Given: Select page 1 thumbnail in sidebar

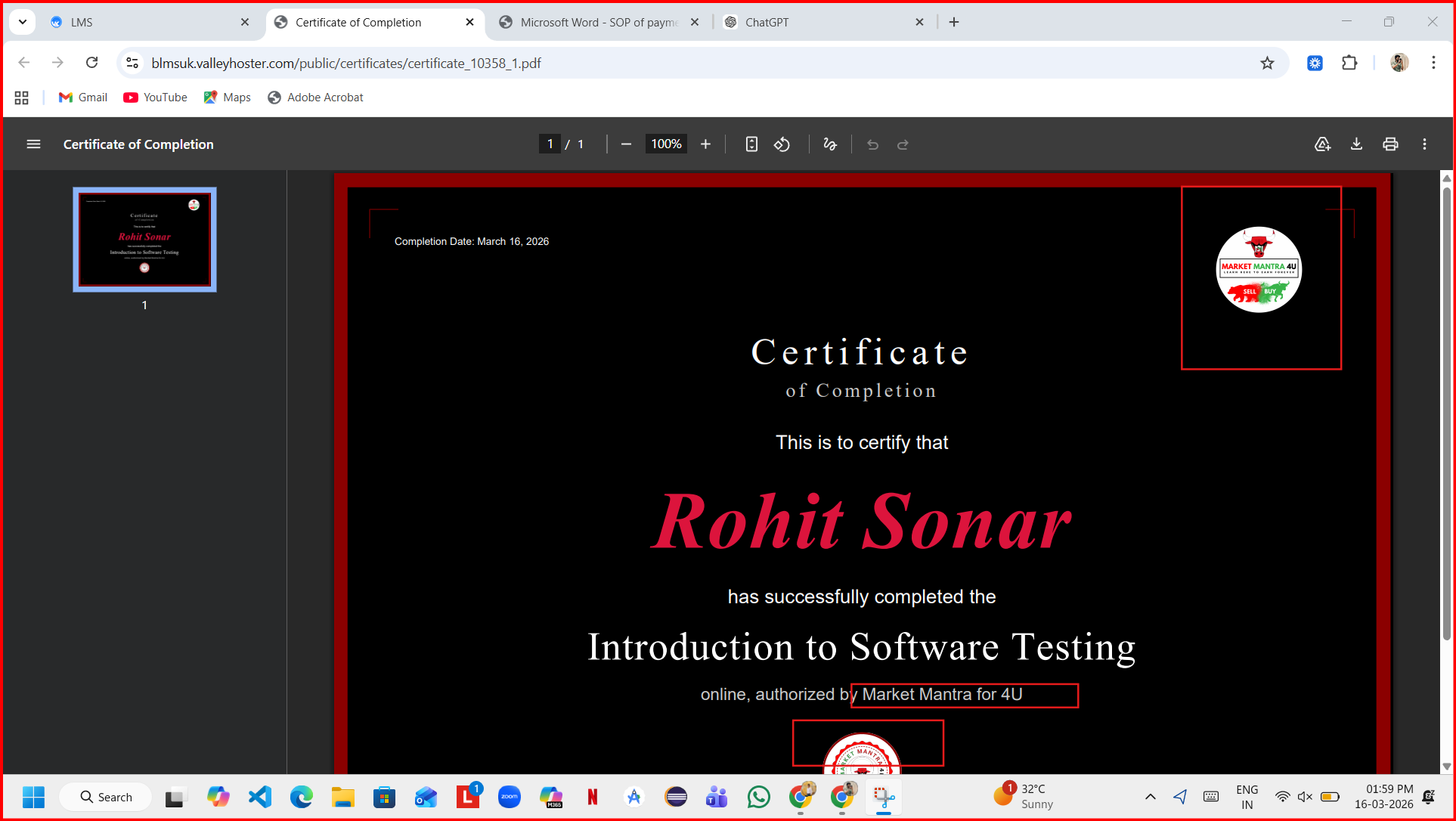Looking at the screenshot, I should pos(144,240).
